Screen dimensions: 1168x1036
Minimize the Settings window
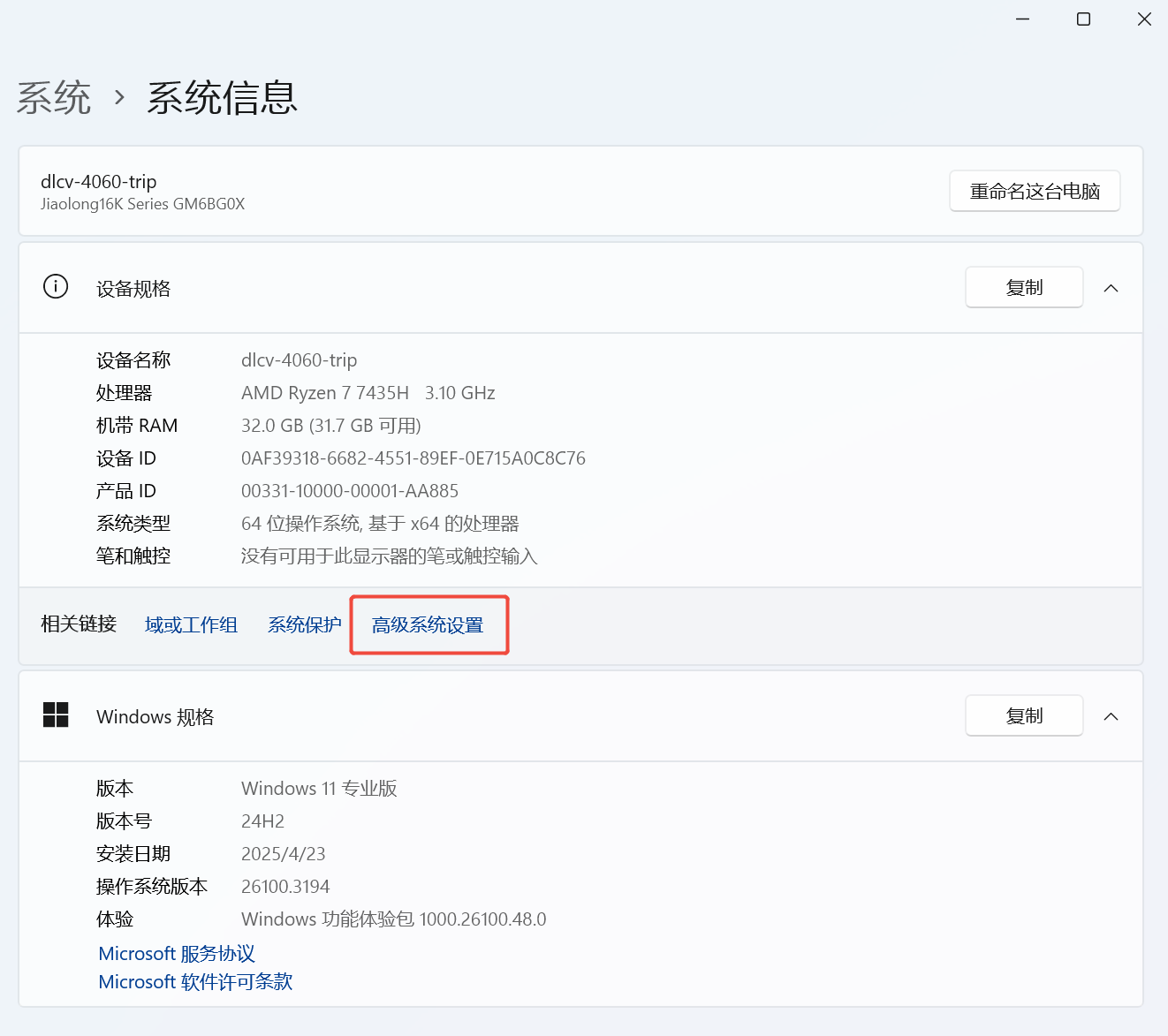tap(1023, 19)
